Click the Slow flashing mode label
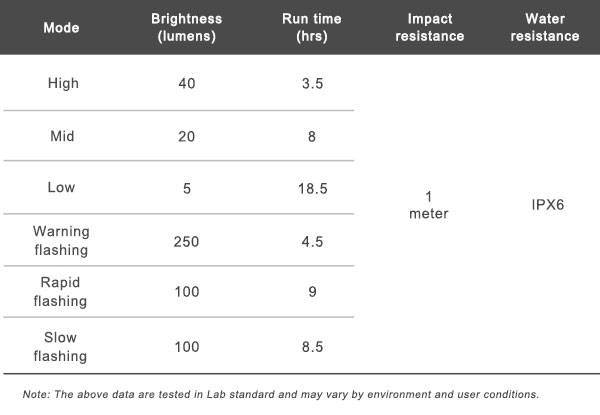600x415 pixels. 62,343
